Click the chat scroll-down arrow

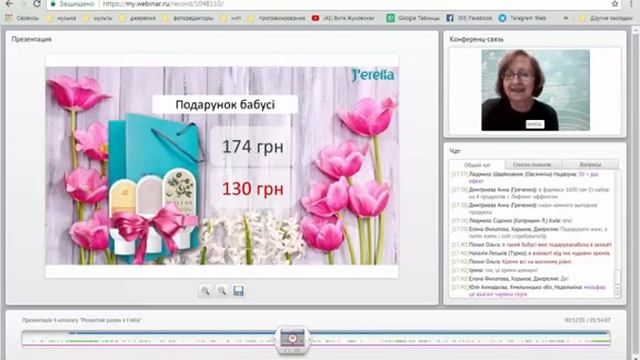(x=618, y=293)
